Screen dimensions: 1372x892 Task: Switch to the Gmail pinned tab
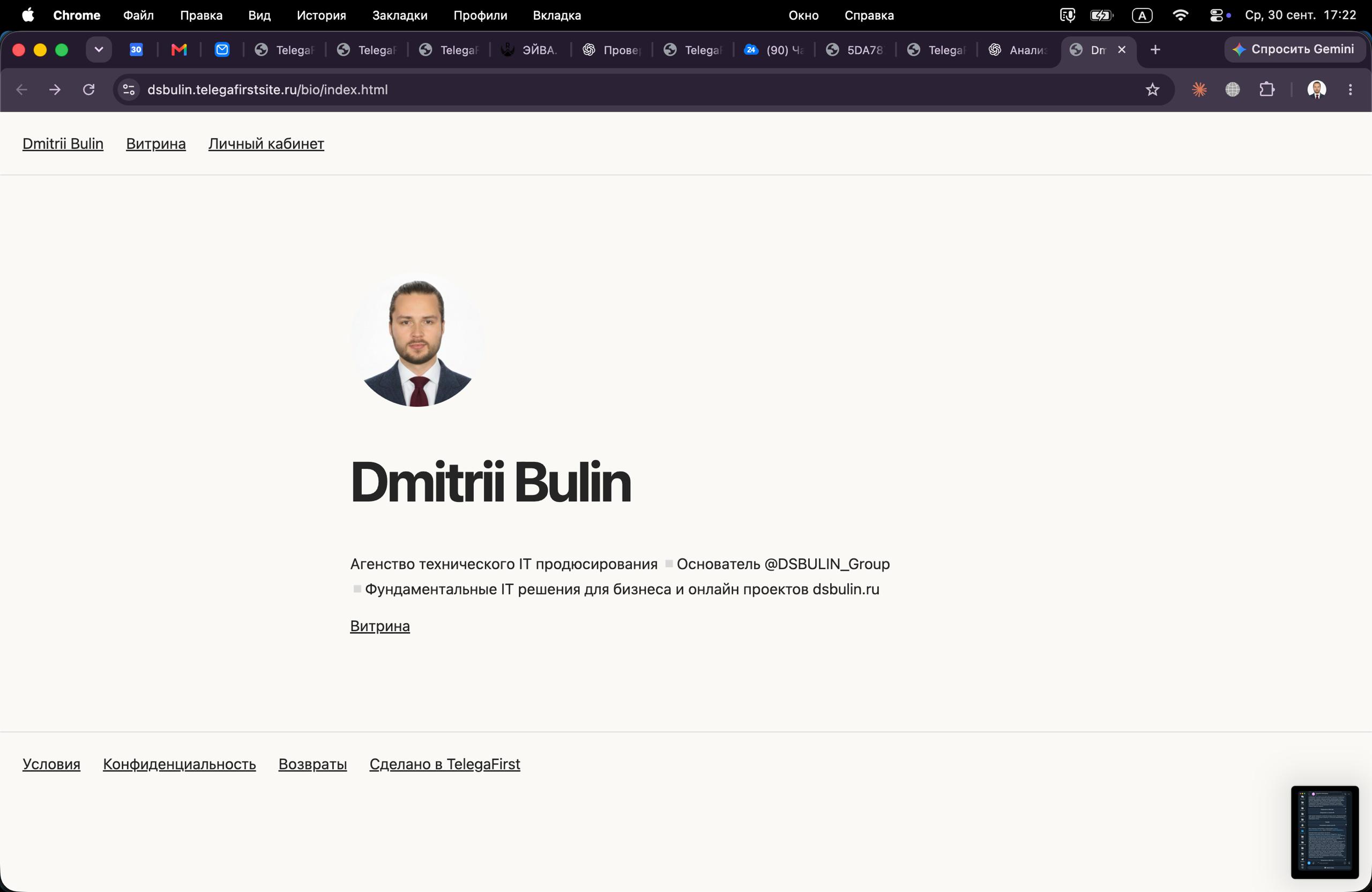180,50
